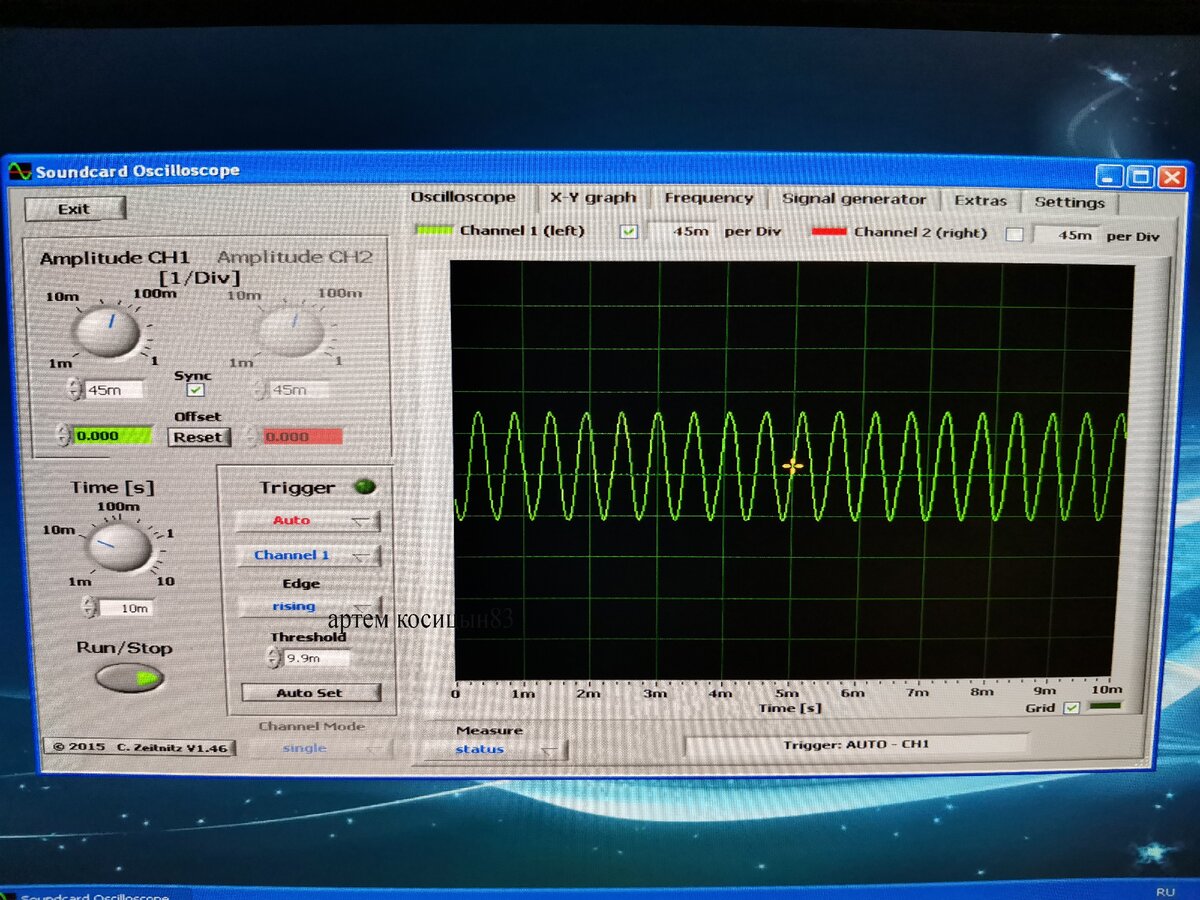Click the CH1 offset stepper arrows
This screenshot has width=1200, height=900.
(64, 436)
